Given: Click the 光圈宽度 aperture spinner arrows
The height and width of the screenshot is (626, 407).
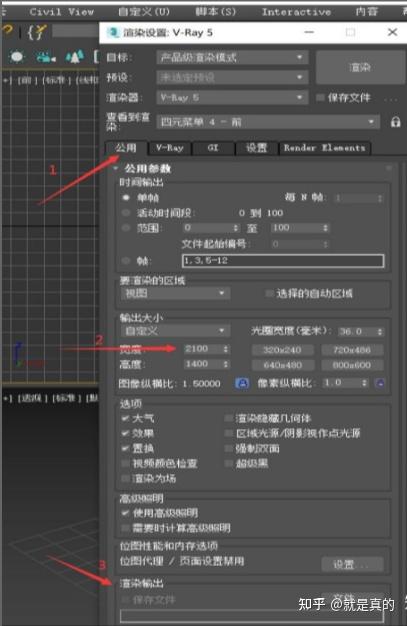Looking at the screenshot, I should (x=380, y=332).
